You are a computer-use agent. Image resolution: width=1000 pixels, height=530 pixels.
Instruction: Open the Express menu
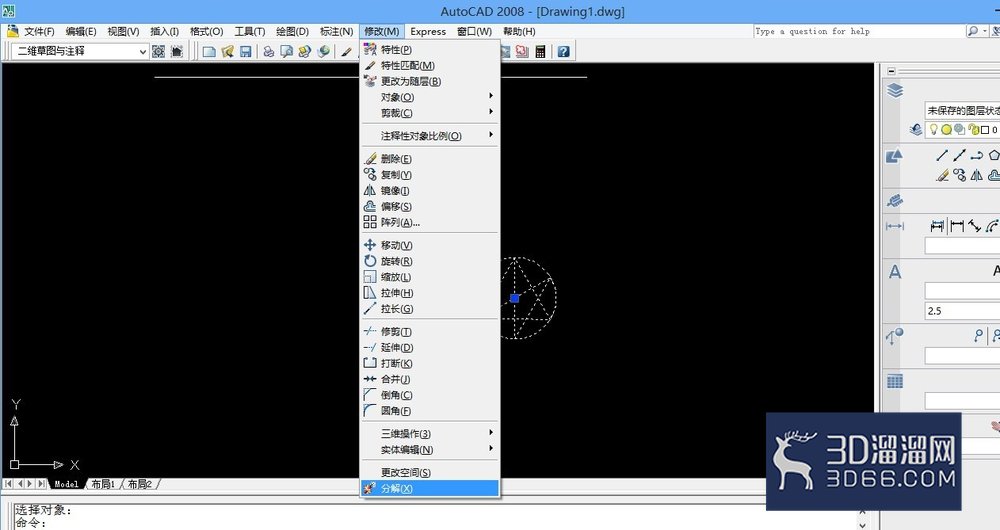point(428,31)
